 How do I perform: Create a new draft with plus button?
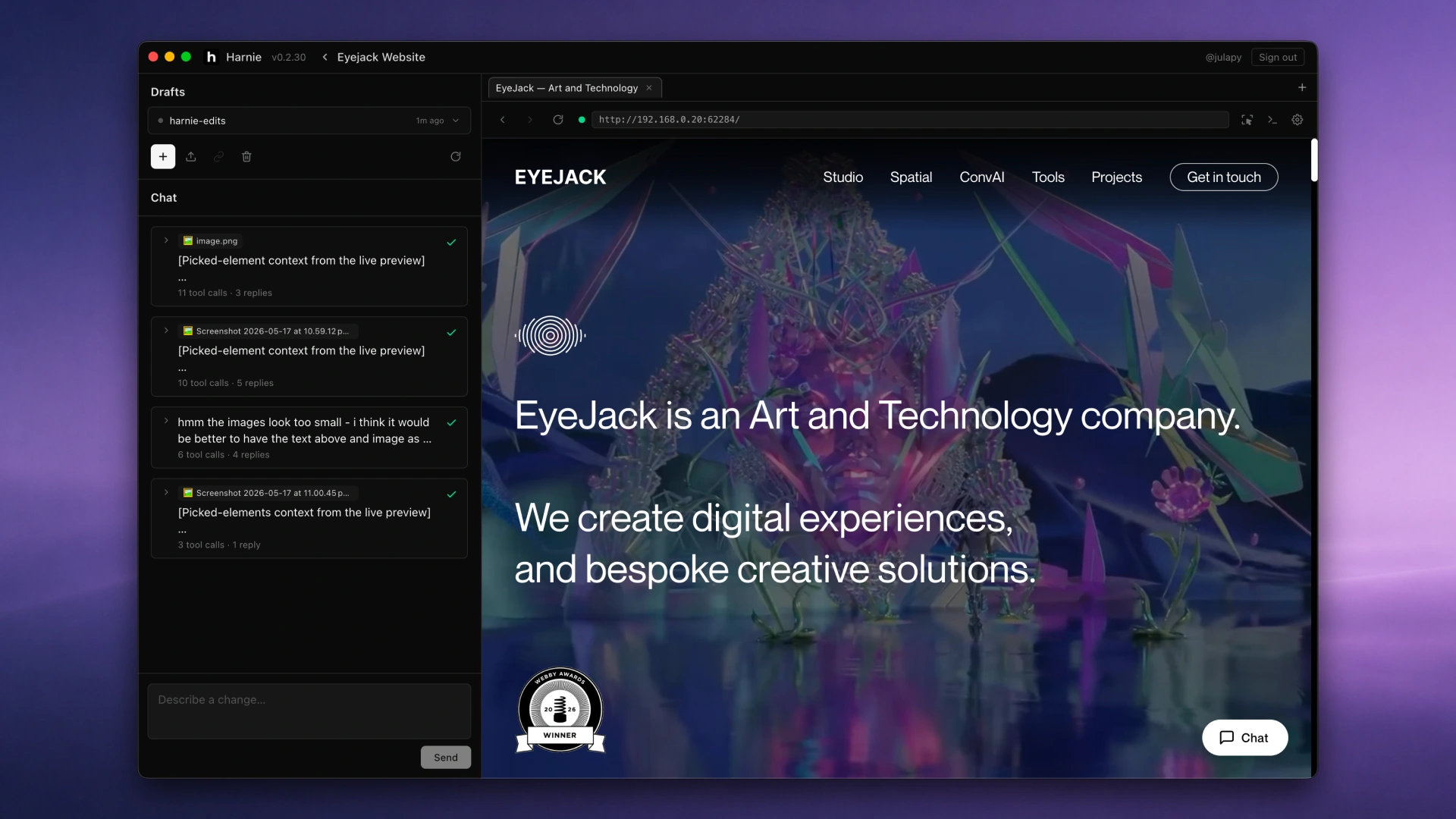pos(163,156)
